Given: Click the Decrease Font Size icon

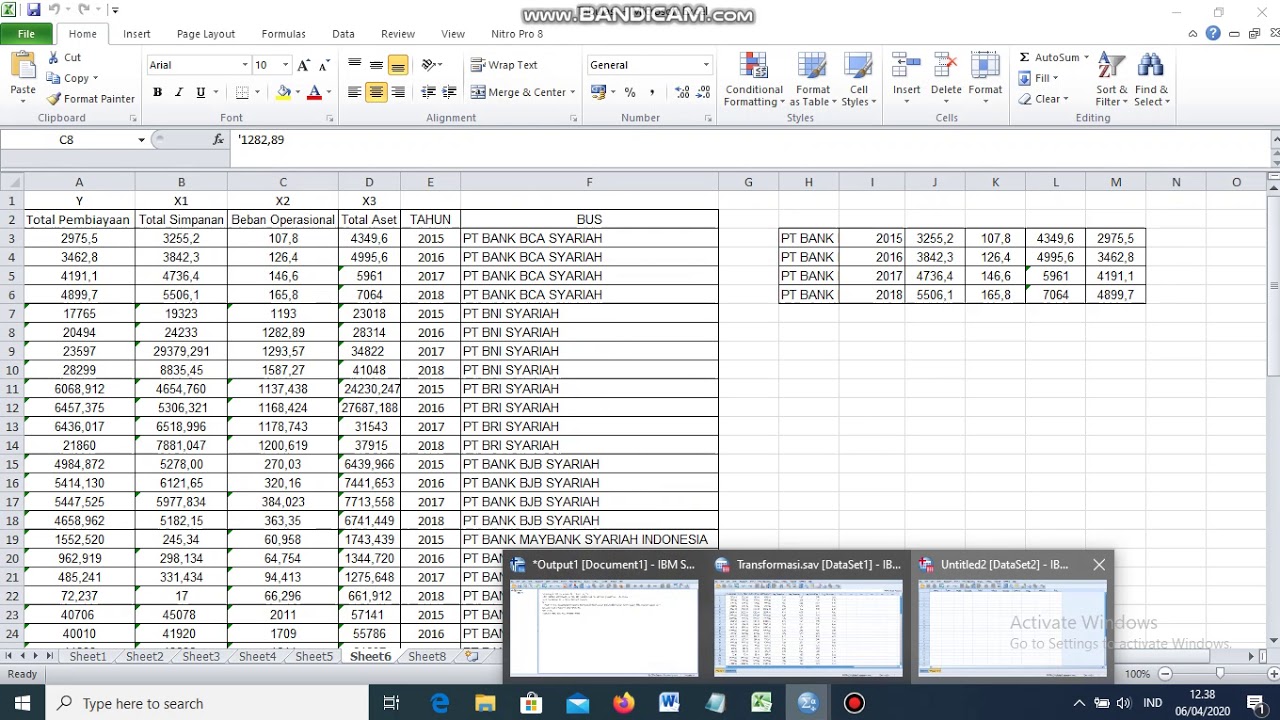Looking at the screenshot, I should pyautogui.click(x=322, y=65).
